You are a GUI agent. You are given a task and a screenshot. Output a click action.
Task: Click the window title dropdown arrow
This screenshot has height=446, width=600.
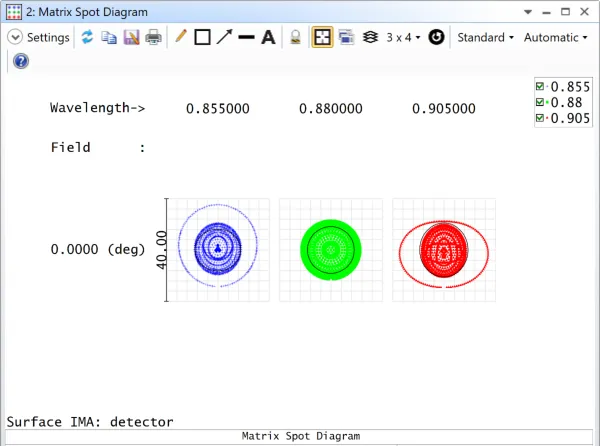528,12
